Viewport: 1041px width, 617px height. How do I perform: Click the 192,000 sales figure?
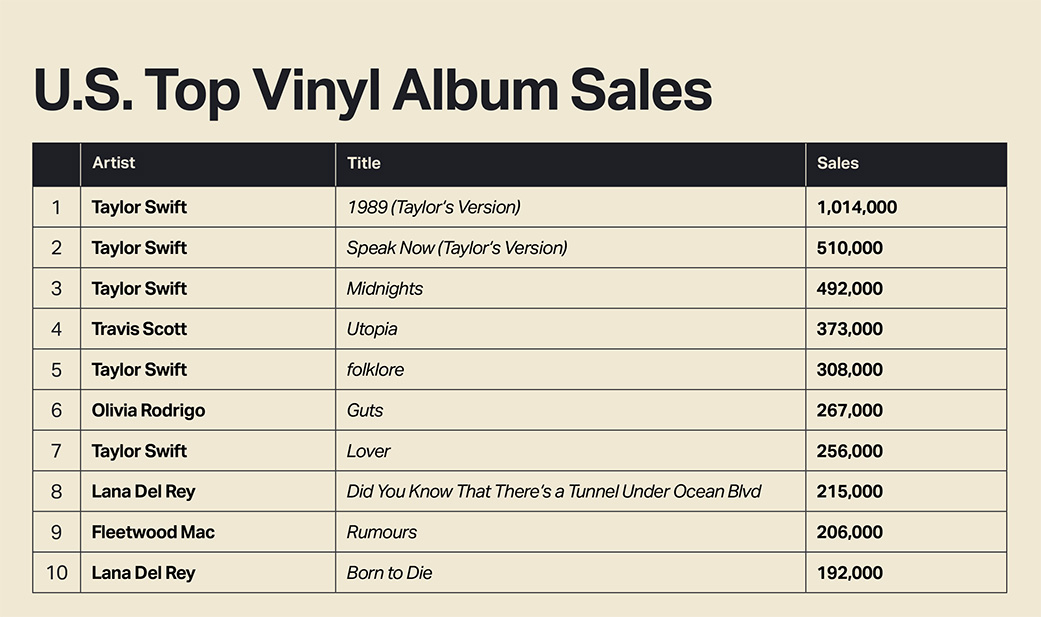pos(850,573)
